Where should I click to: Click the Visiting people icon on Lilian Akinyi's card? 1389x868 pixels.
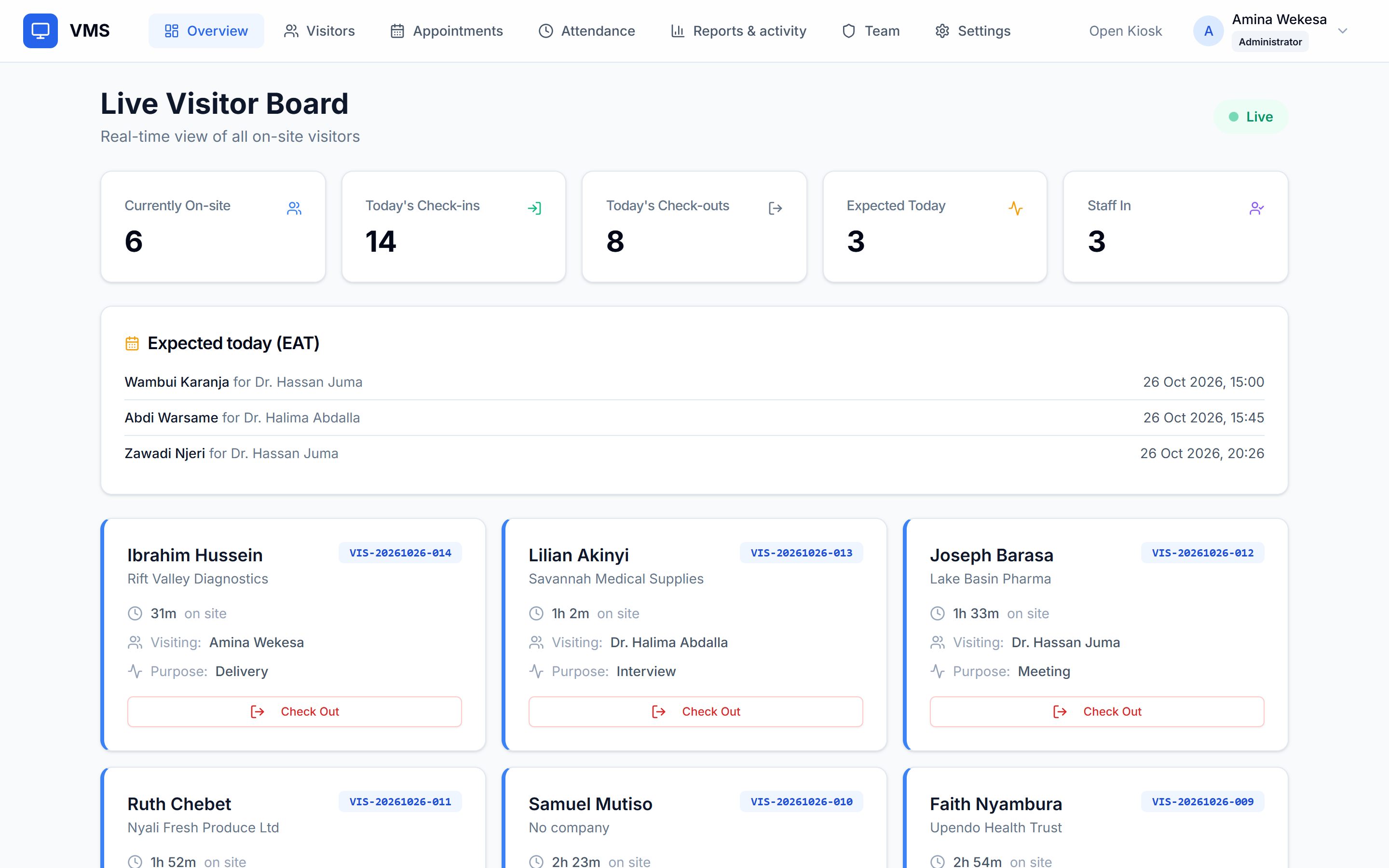(x=536, y=642)
